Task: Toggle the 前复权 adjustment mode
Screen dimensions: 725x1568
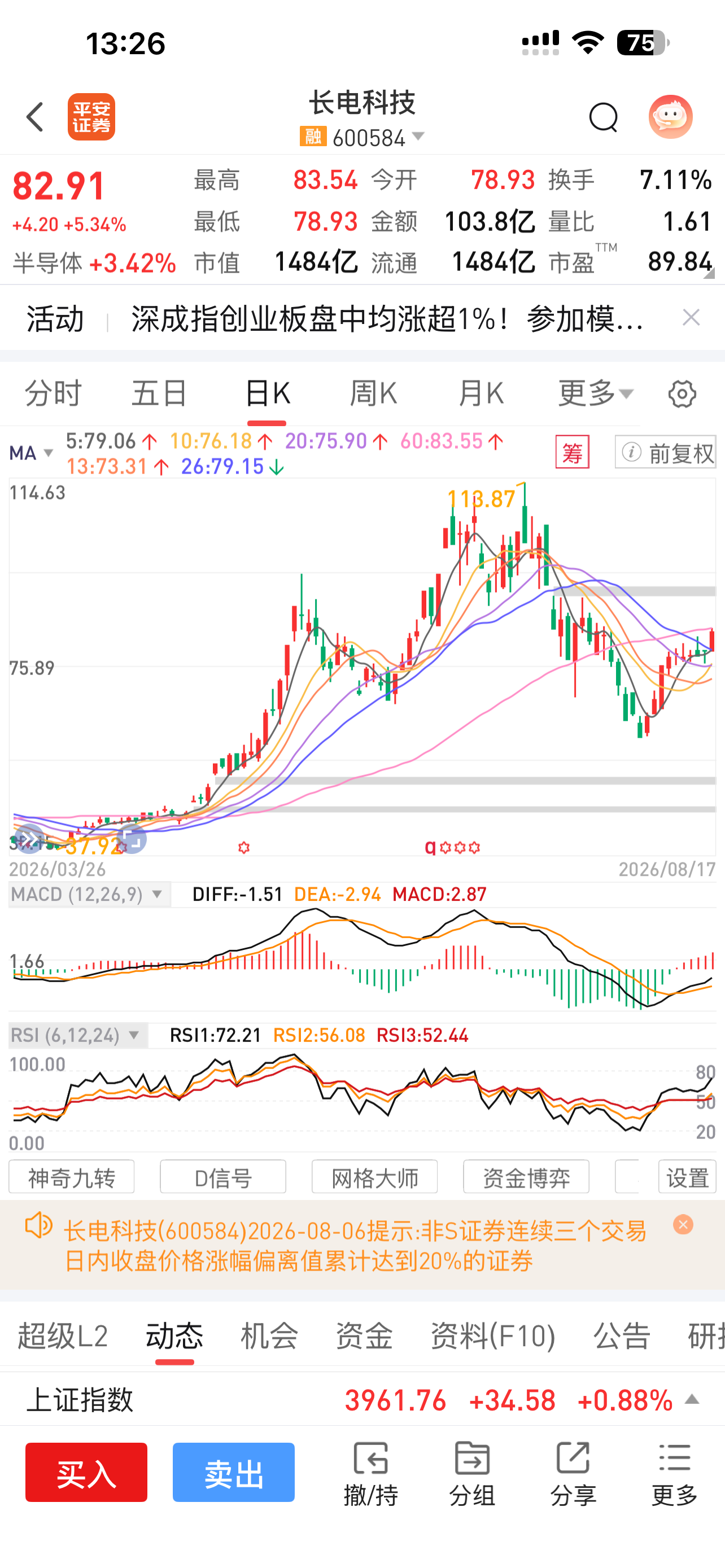Action: tap(665, 452)
